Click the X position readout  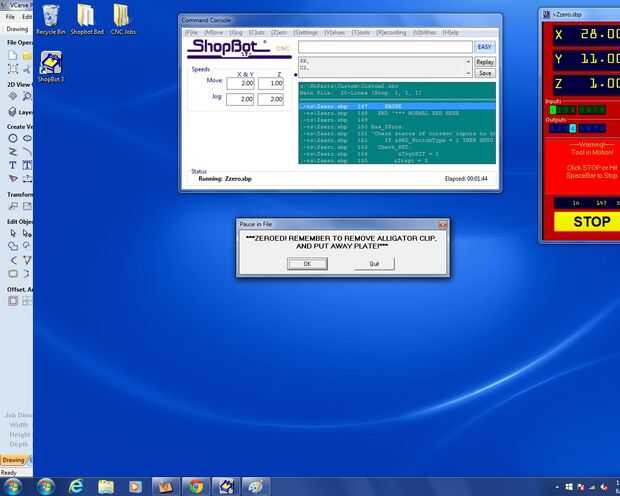pos(586,34)
